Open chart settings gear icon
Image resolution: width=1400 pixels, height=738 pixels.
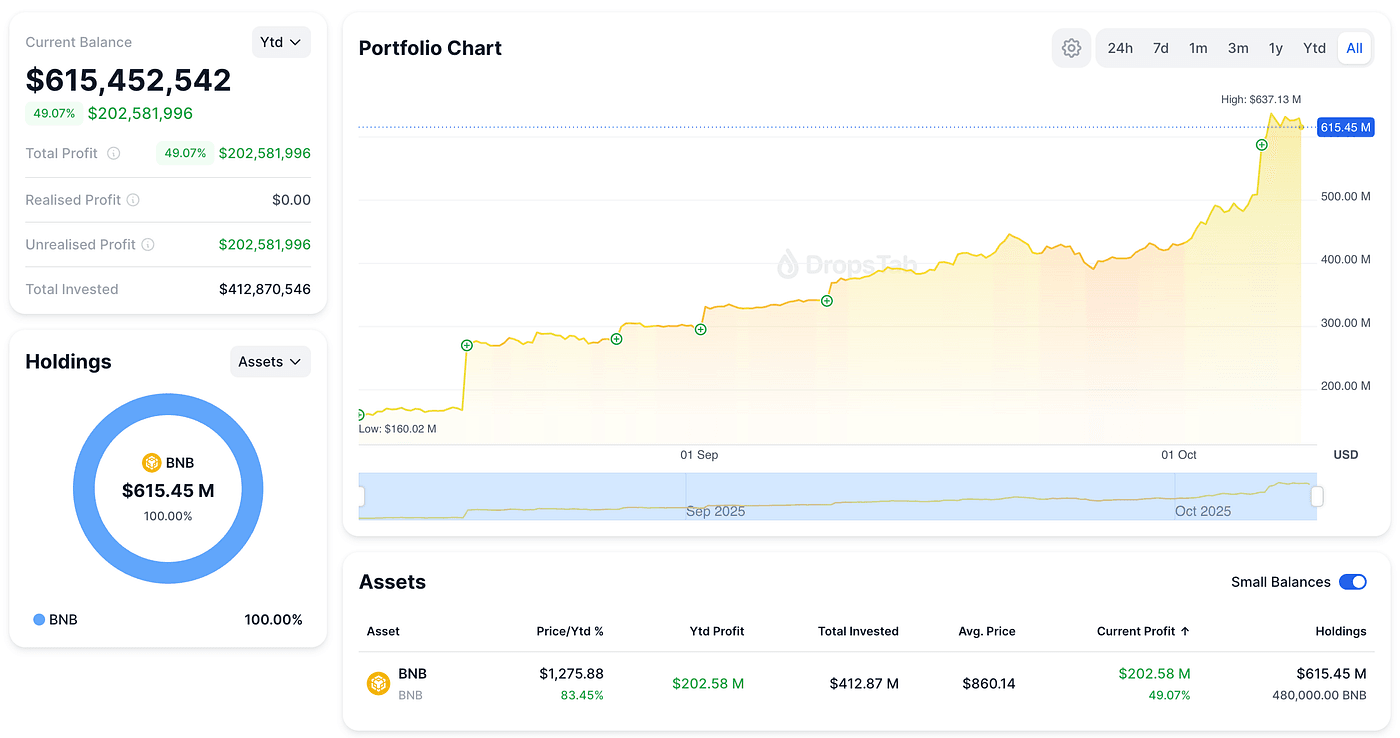[x=1071, y=48]
